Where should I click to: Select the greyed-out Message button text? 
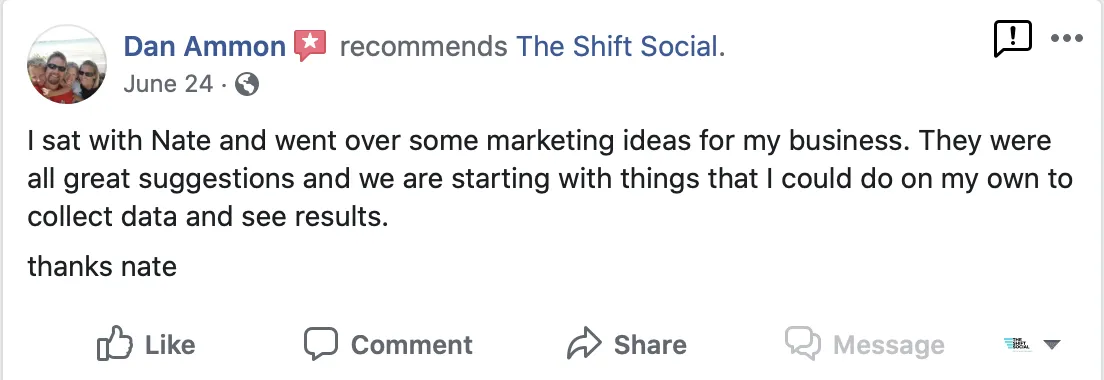coord(889,345)
